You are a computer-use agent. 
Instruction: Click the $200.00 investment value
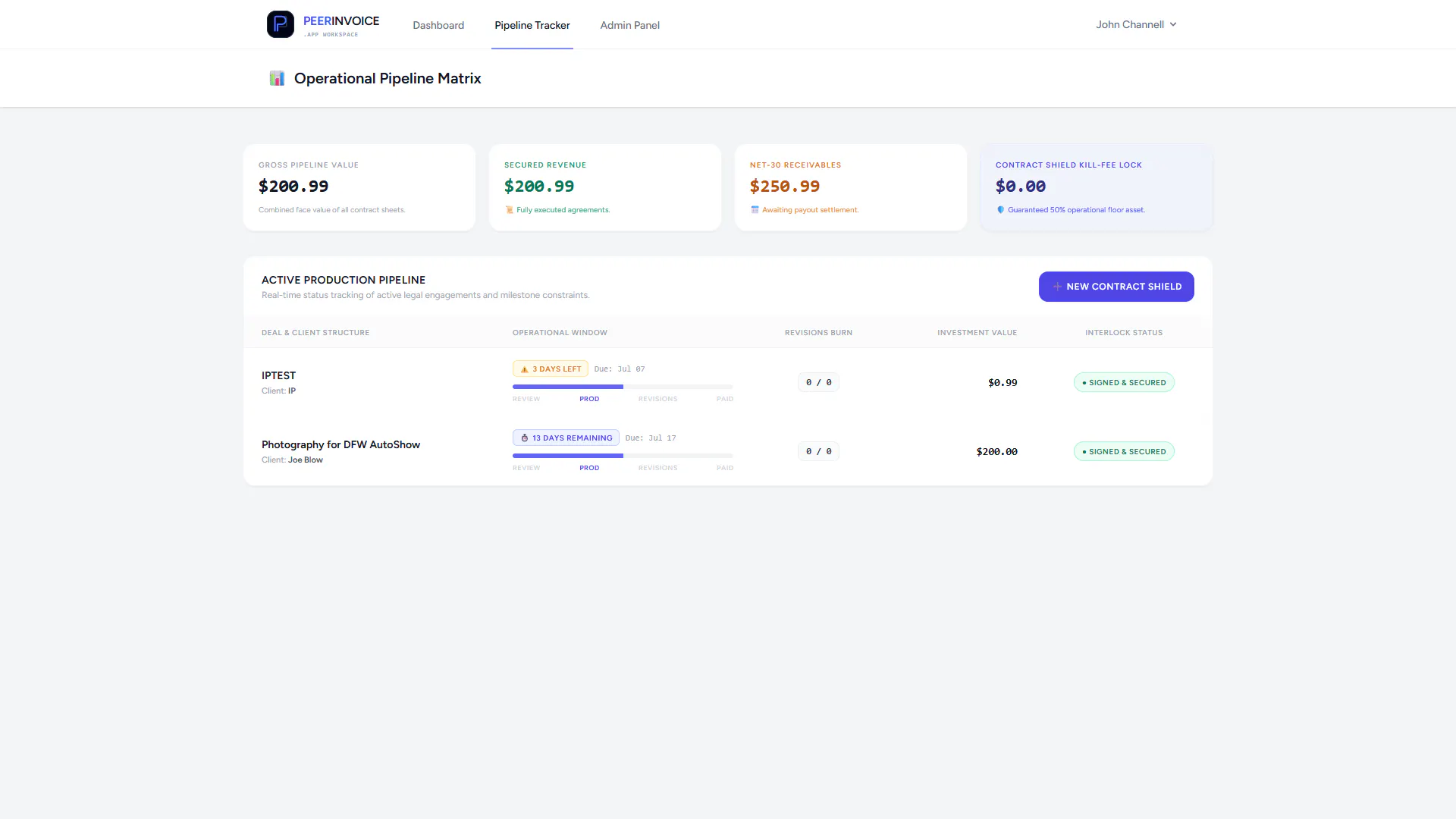pos(996,451)
